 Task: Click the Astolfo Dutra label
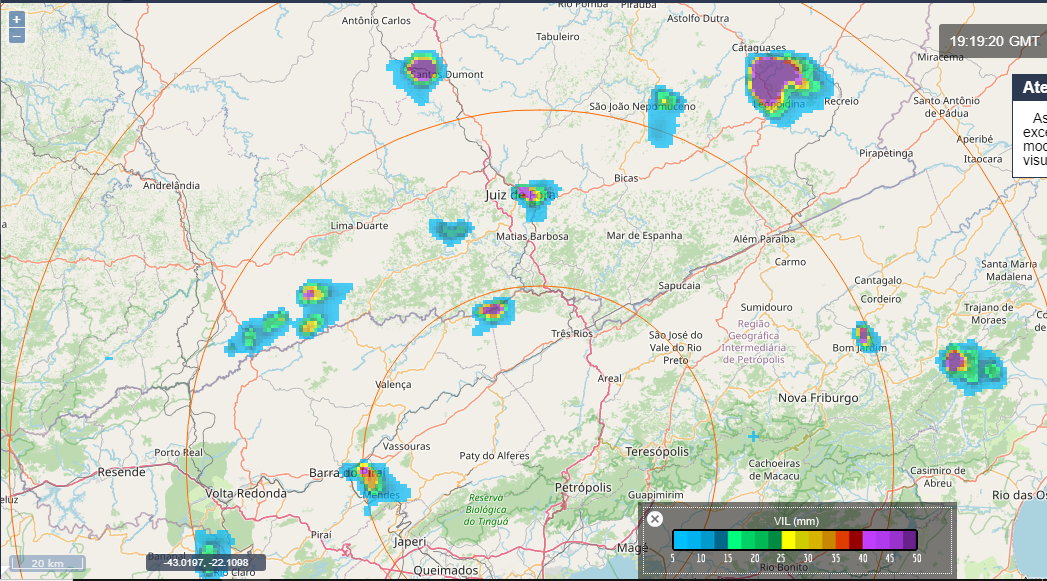click(698, 18)
